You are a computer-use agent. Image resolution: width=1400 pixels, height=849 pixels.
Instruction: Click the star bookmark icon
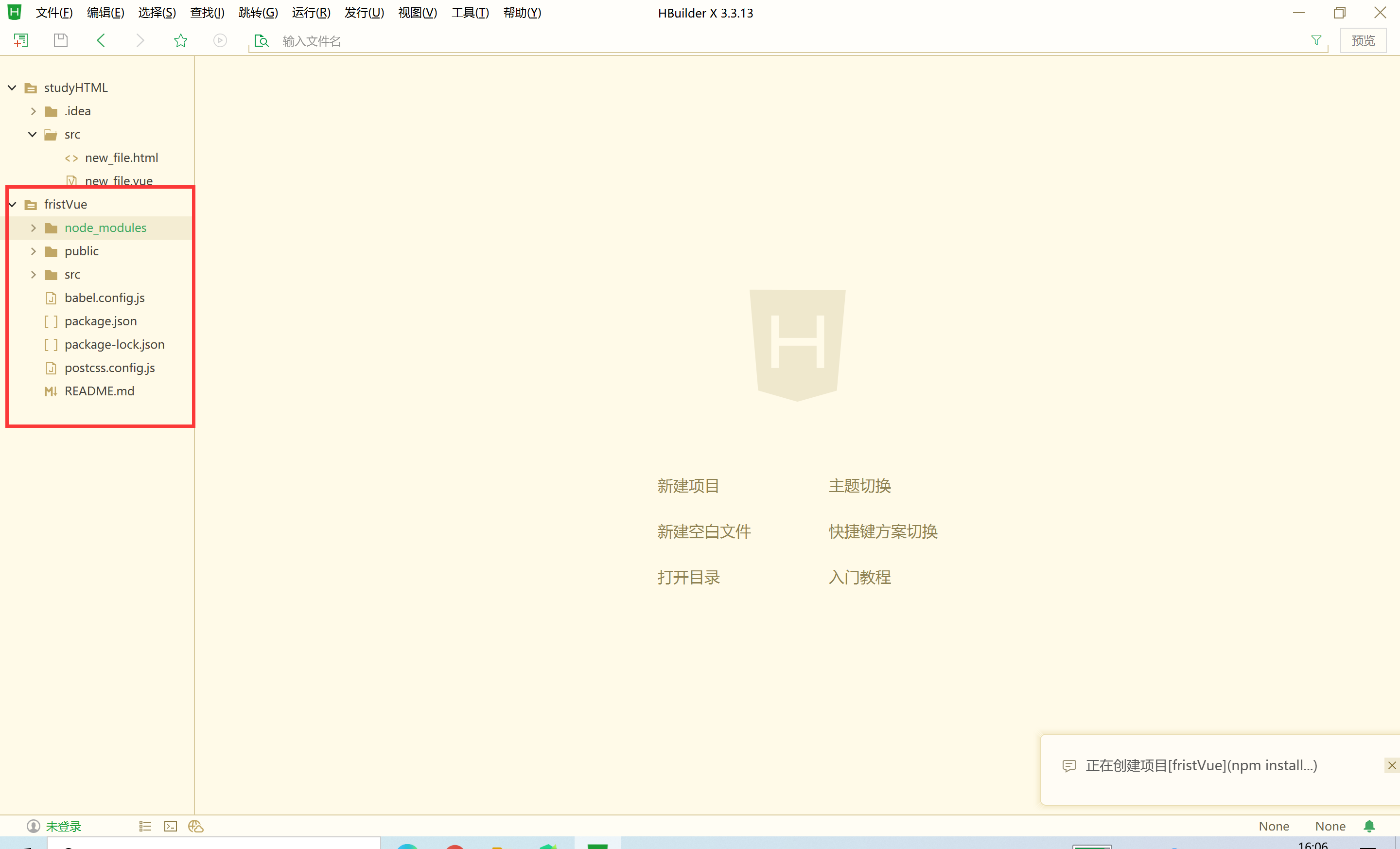click(180, 40)
